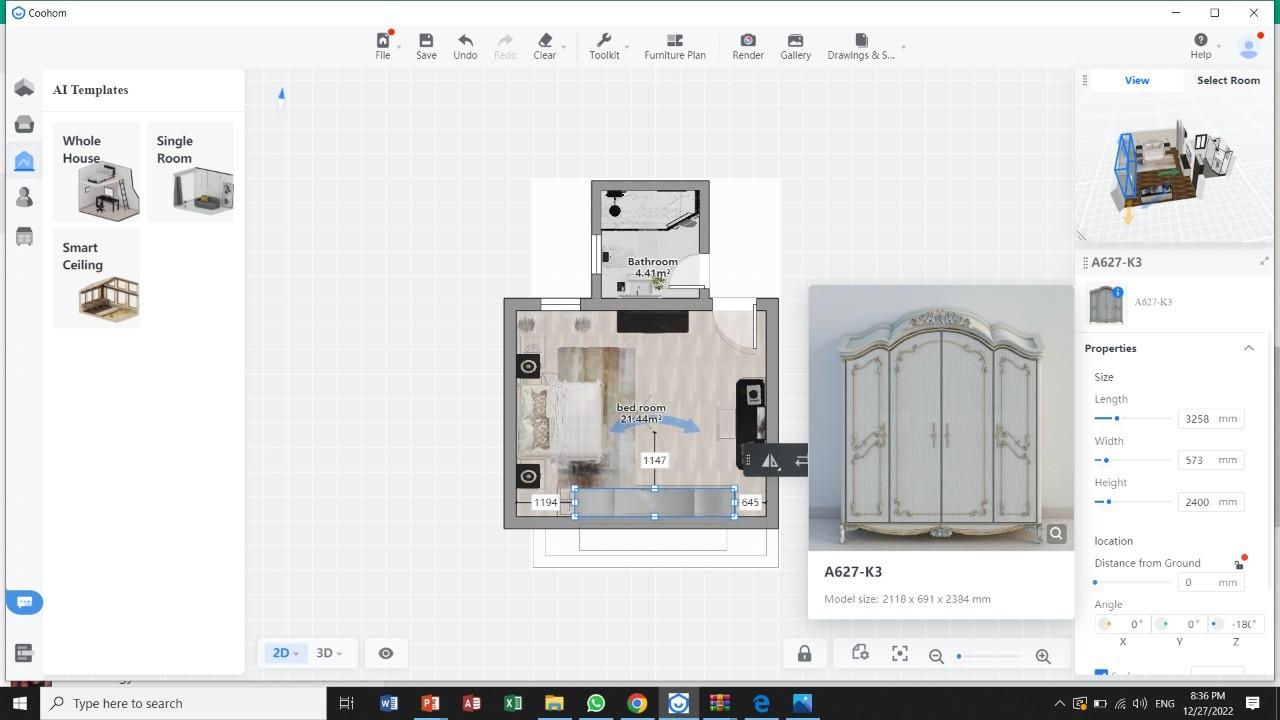
Task: Choose the Single Room template
Action: pyautogui.click(x=190, y=171)
